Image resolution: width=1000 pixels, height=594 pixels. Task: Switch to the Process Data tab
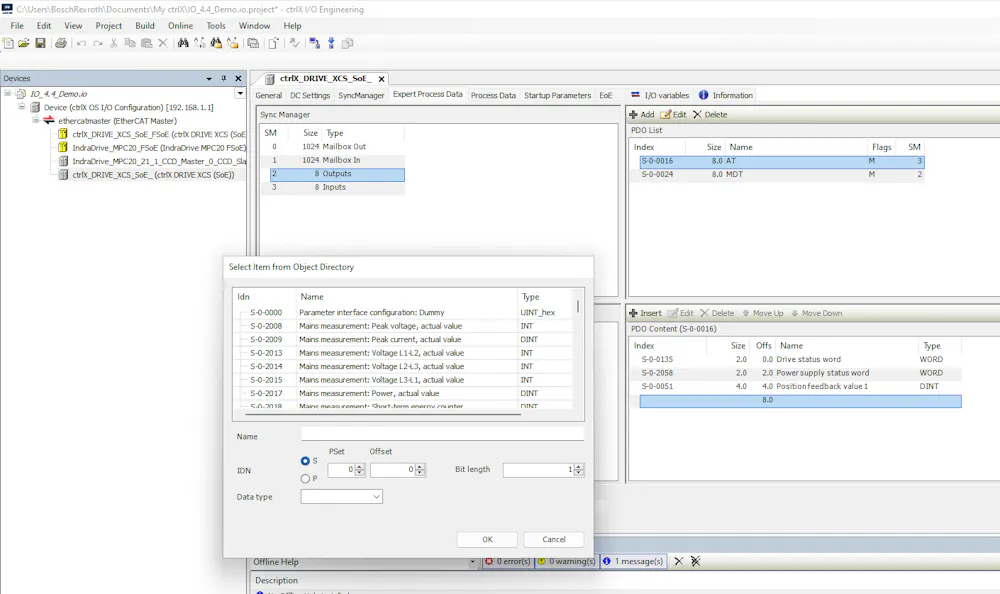[x=493, y=95]
